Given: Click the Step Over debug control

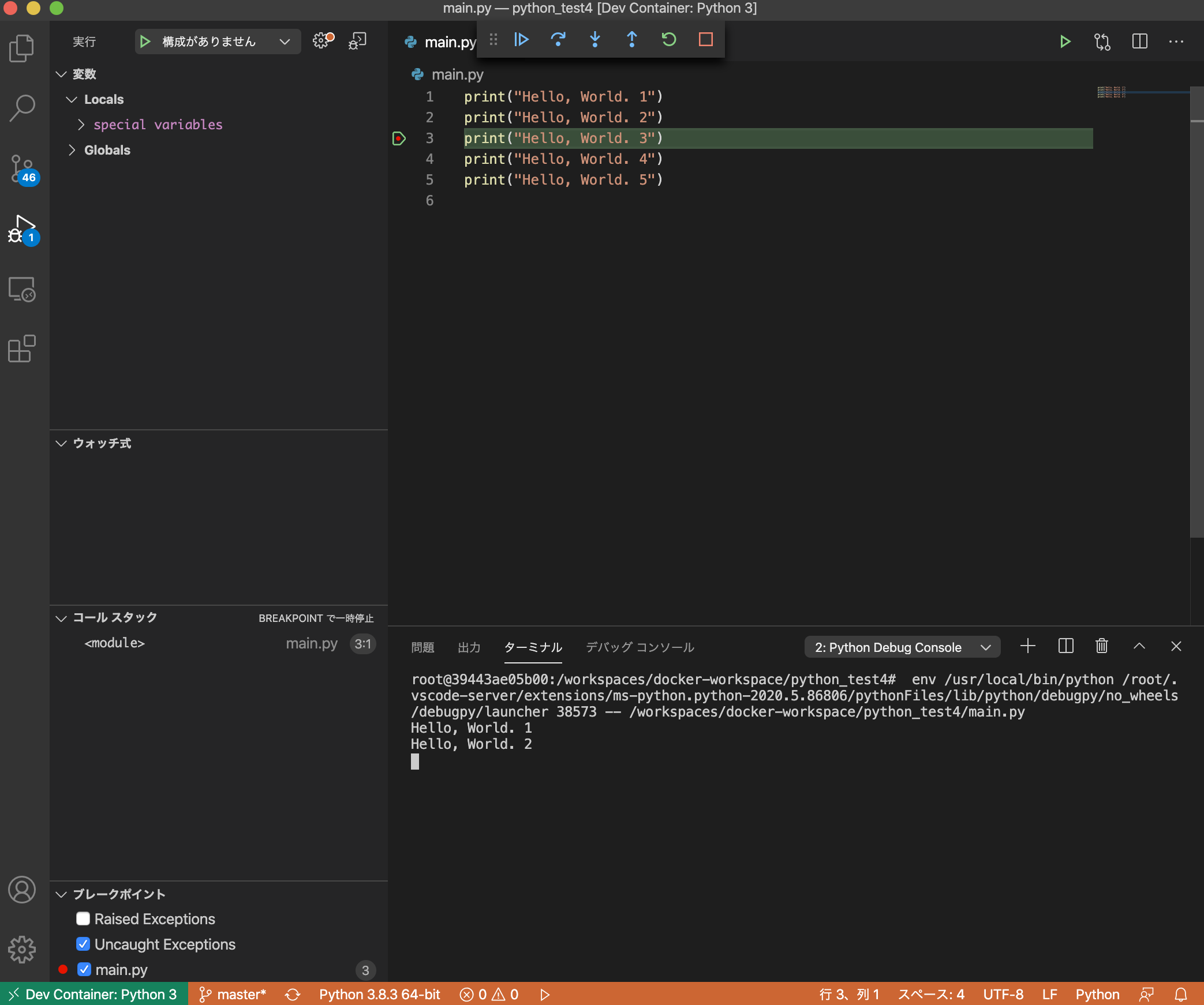Looking at the screenshot, I should pos(558,40).
